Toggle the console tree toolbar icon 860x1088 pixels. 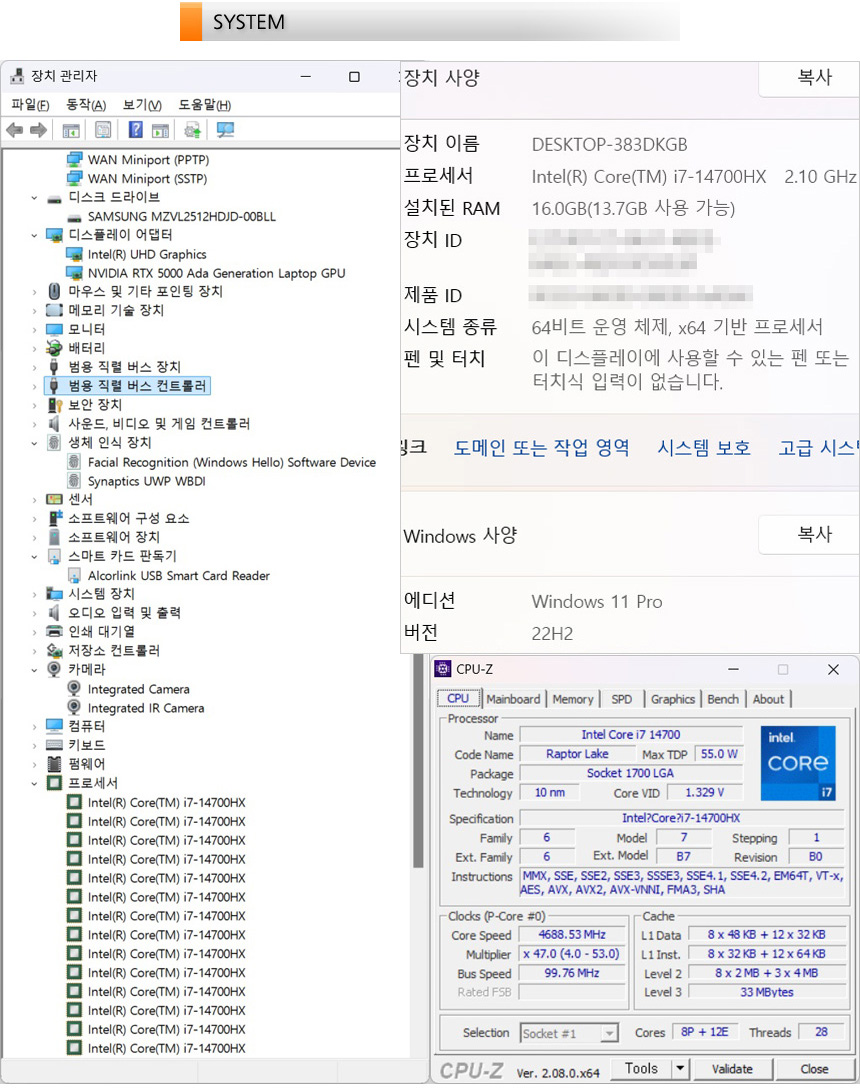[x=71, y=130]
